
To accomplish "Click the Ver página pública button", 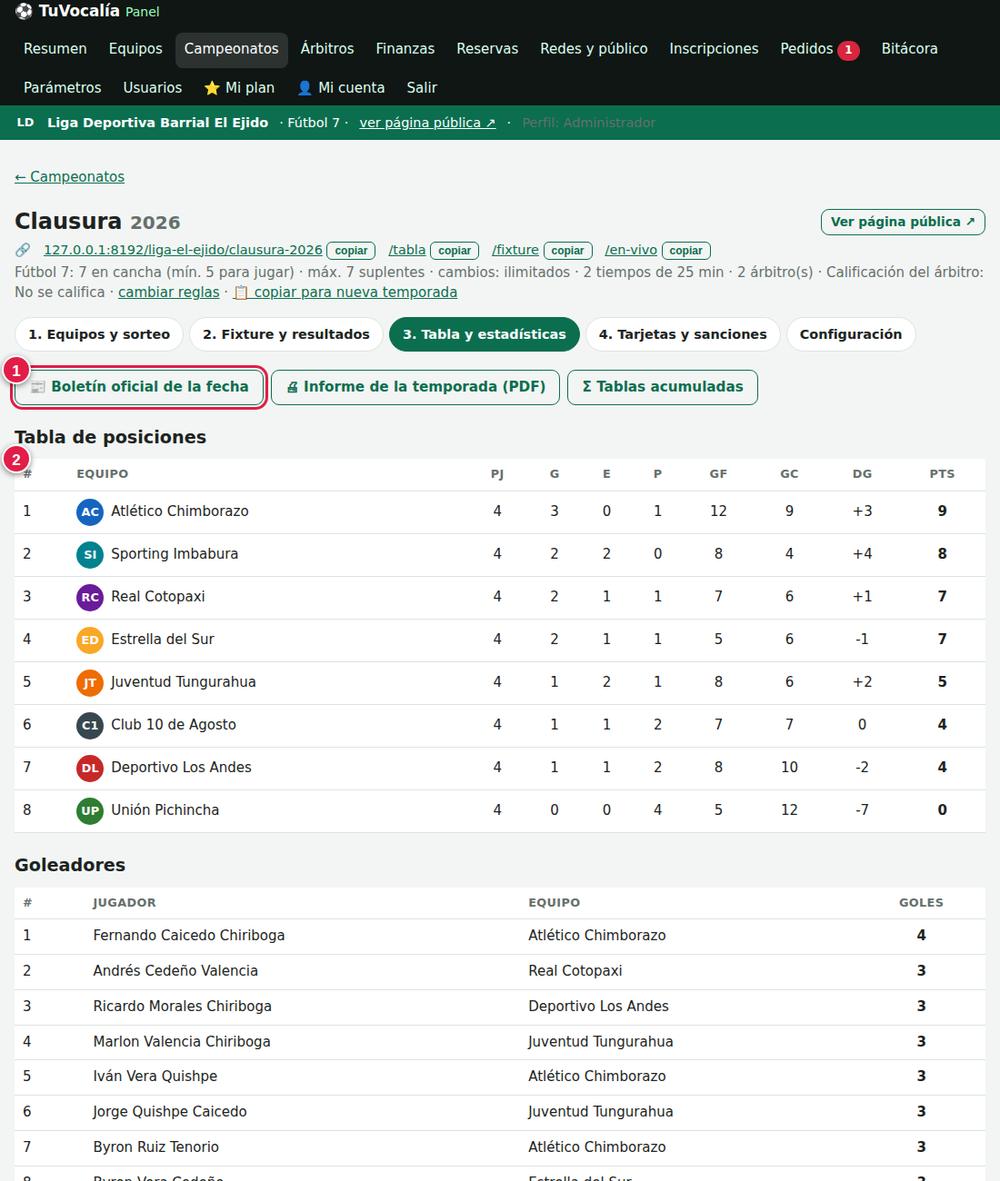I will [x=903, y=222].
